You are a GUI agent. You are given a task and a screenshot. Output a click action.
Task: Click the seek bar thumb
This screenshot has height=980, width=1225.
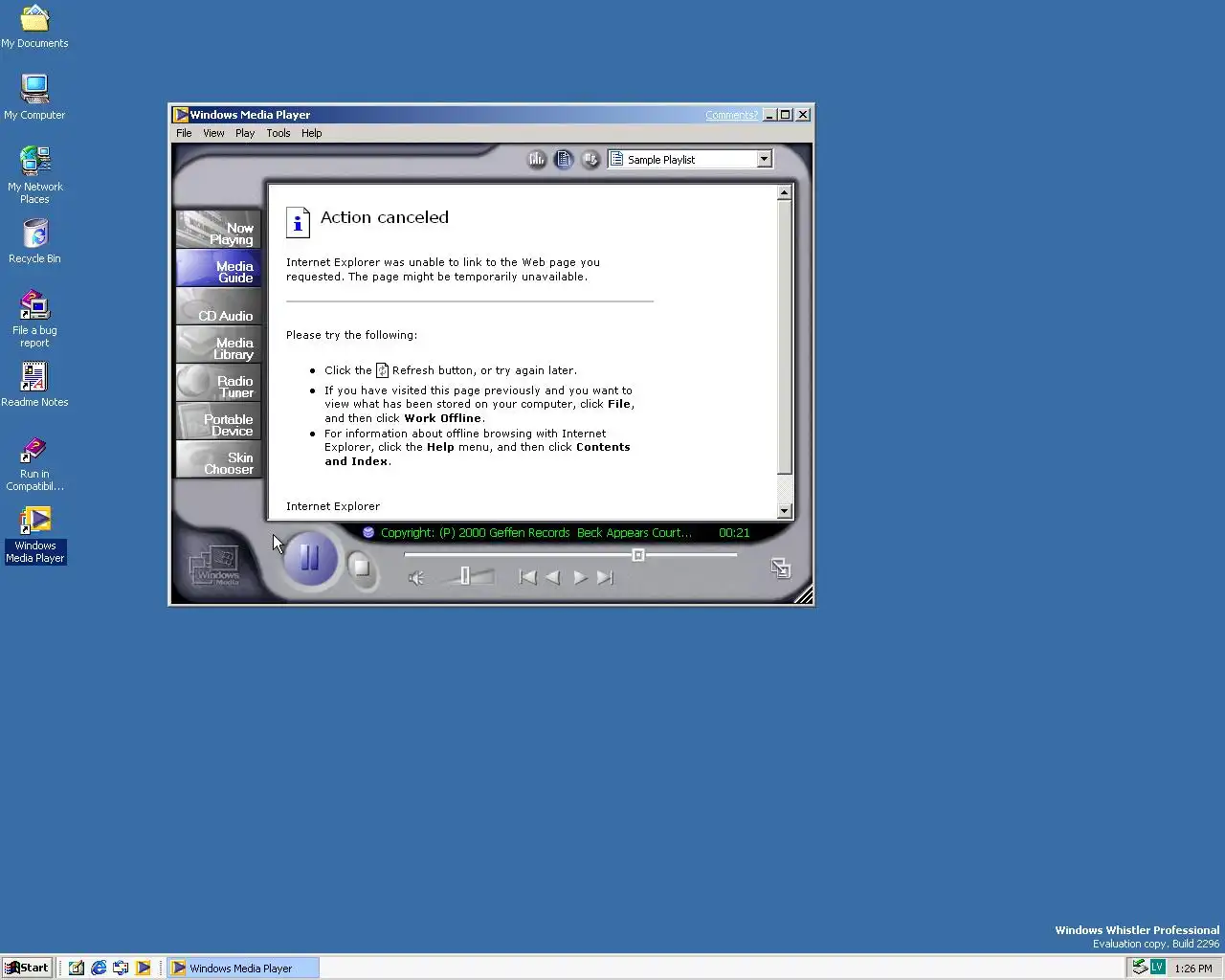coord(637,555)
